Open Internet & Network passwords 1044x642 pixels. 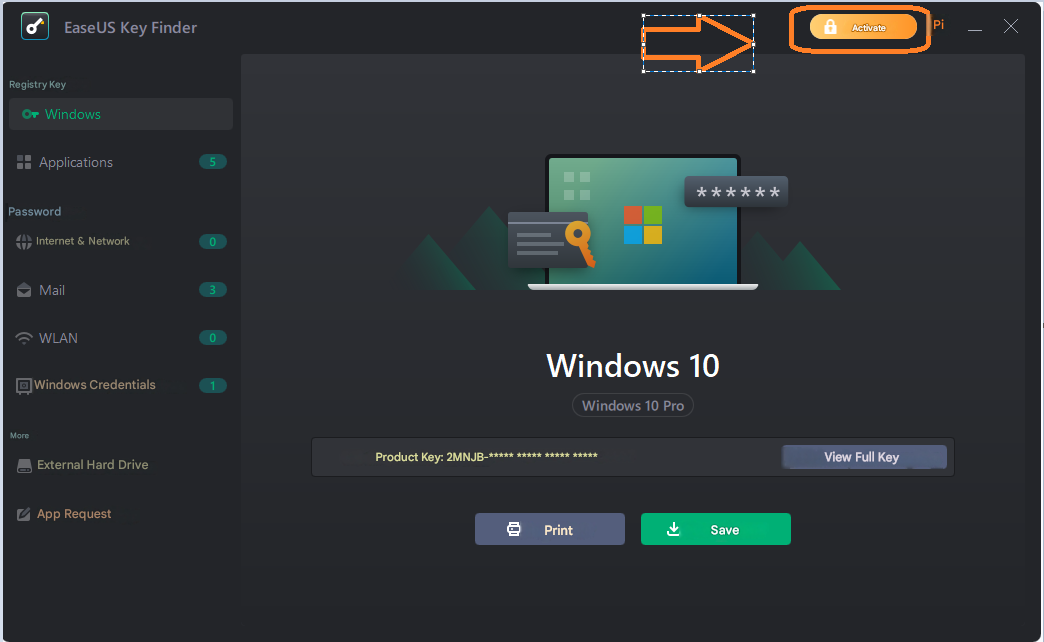pyautogui.click(x=121, y=241)
